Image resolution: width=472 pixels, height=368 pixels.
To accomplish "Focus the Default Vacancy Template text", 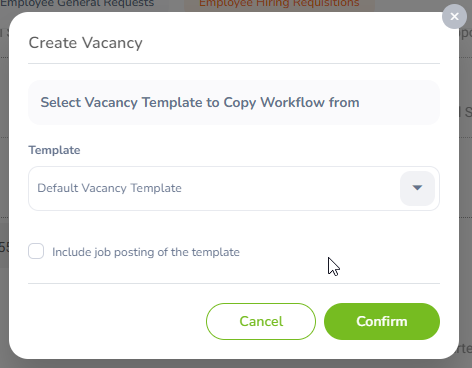I will [x=109, y=188].
